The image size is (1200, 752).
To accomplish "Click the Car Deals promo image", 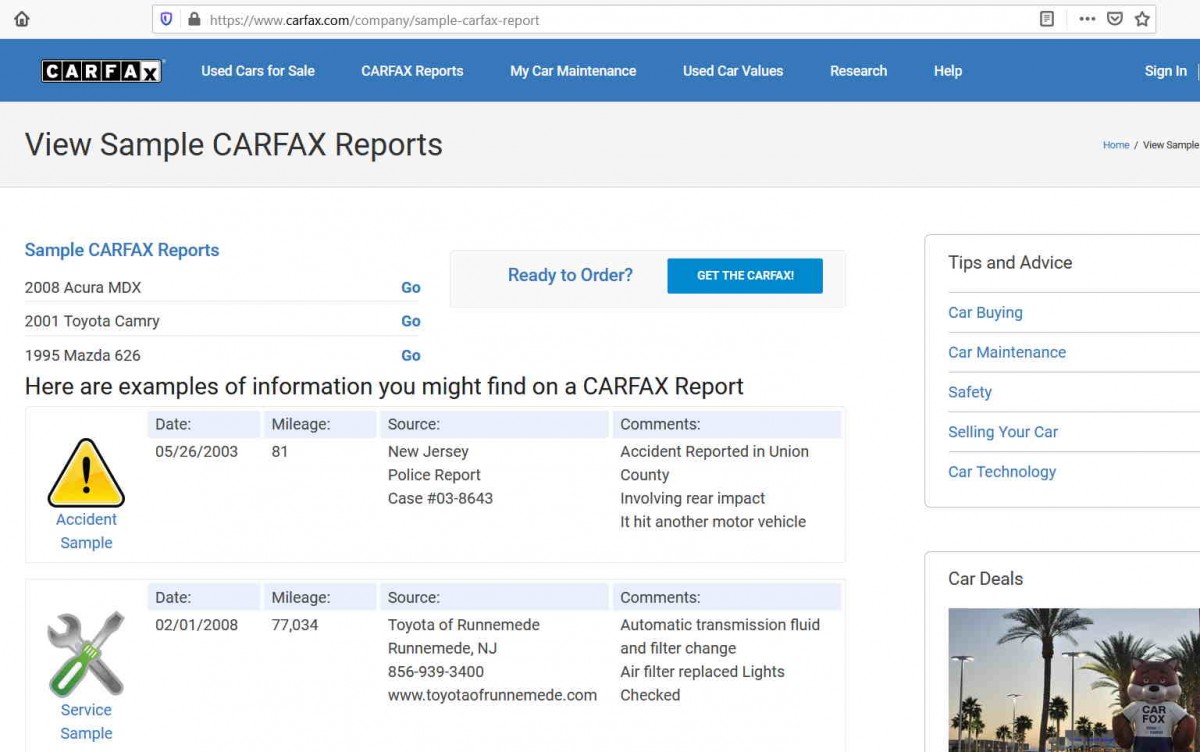I will [1074, 680].
